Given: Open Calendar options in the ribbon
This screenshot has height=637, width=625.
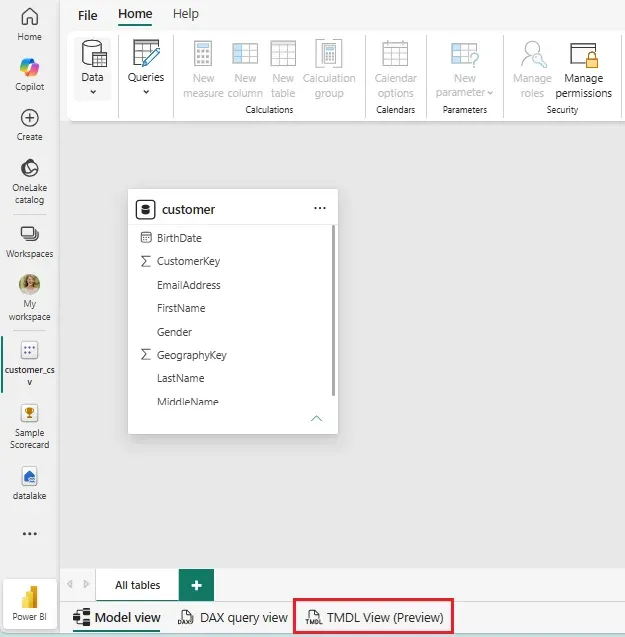Looking at the screenshot, I should point(395,69).
